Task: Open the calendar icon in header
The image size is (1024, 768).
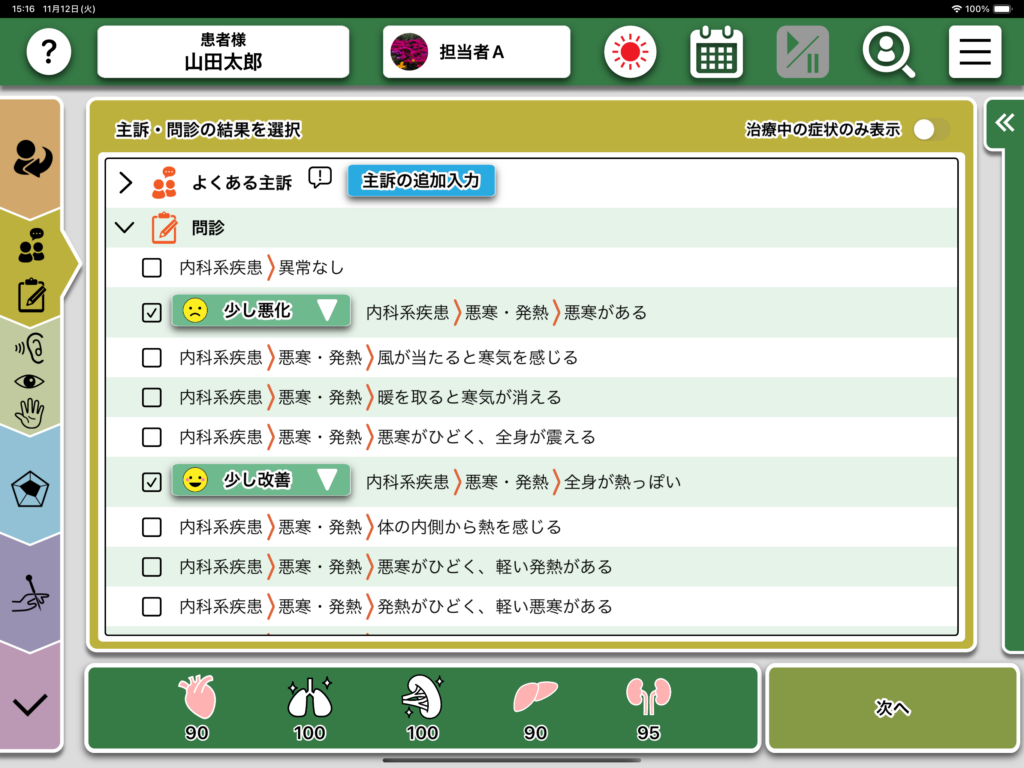Action: [716, 52]
